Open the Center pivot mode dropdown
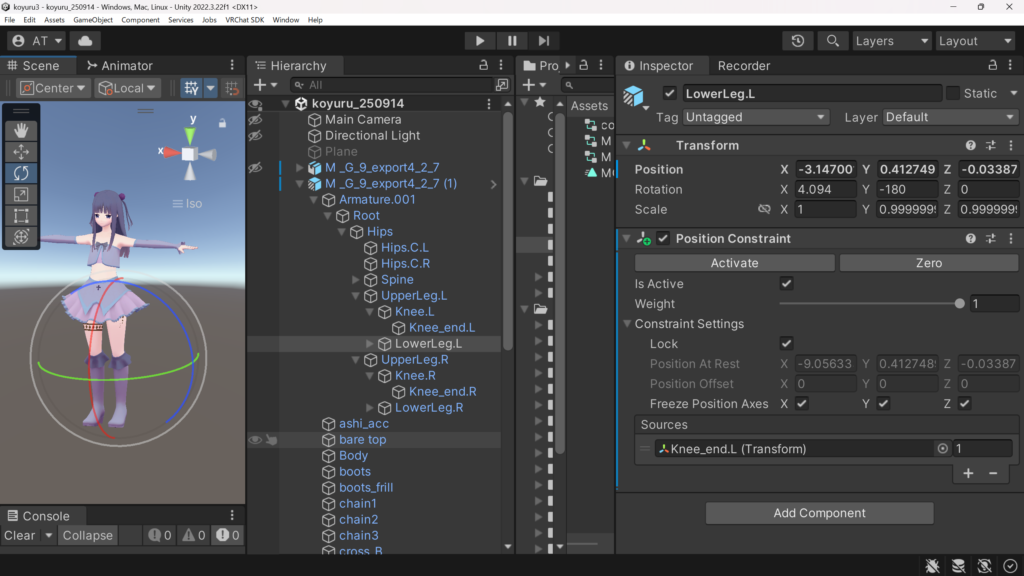The image size is (1024, 576). pos(53,88)
